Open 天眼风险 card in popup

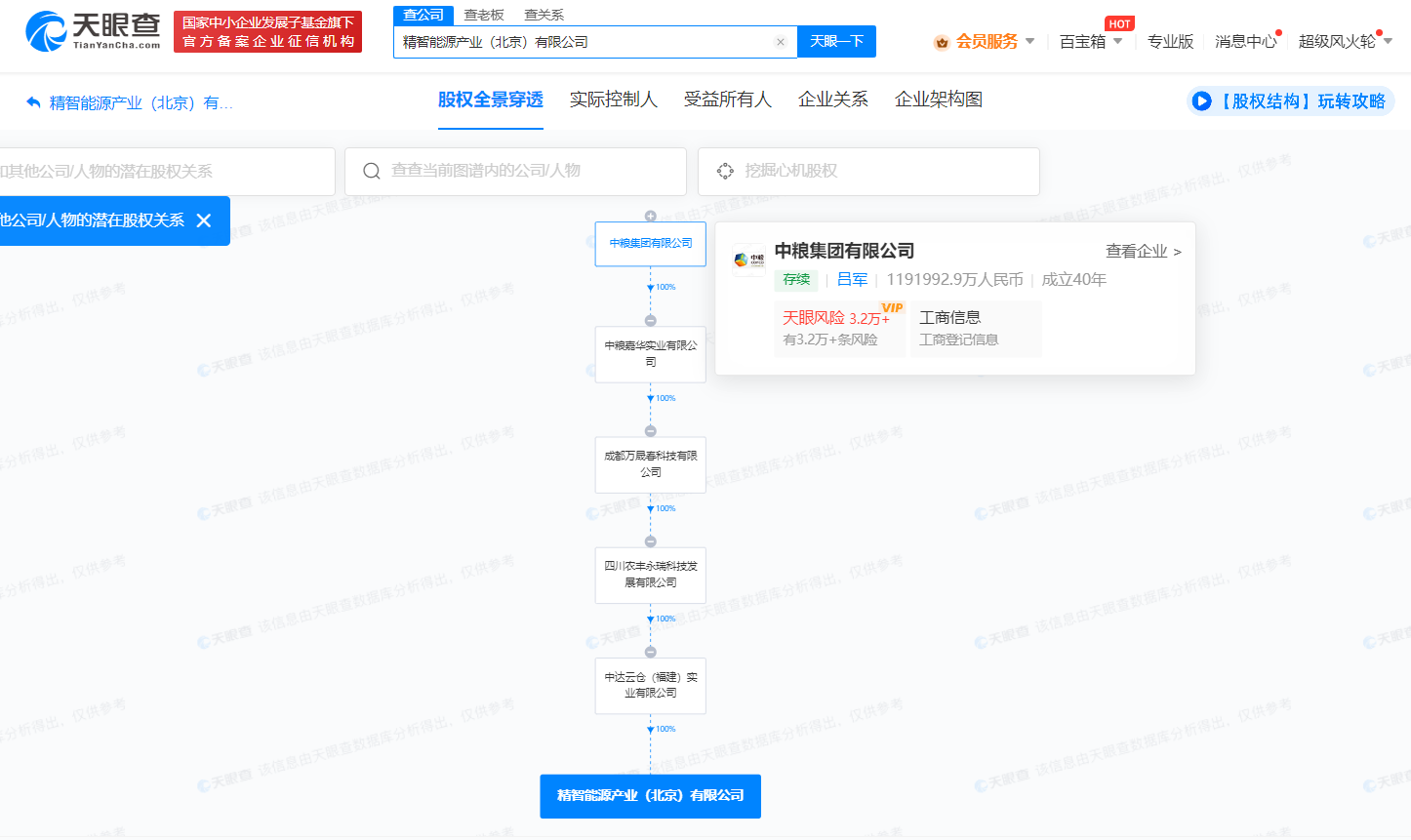pos(840,328)
